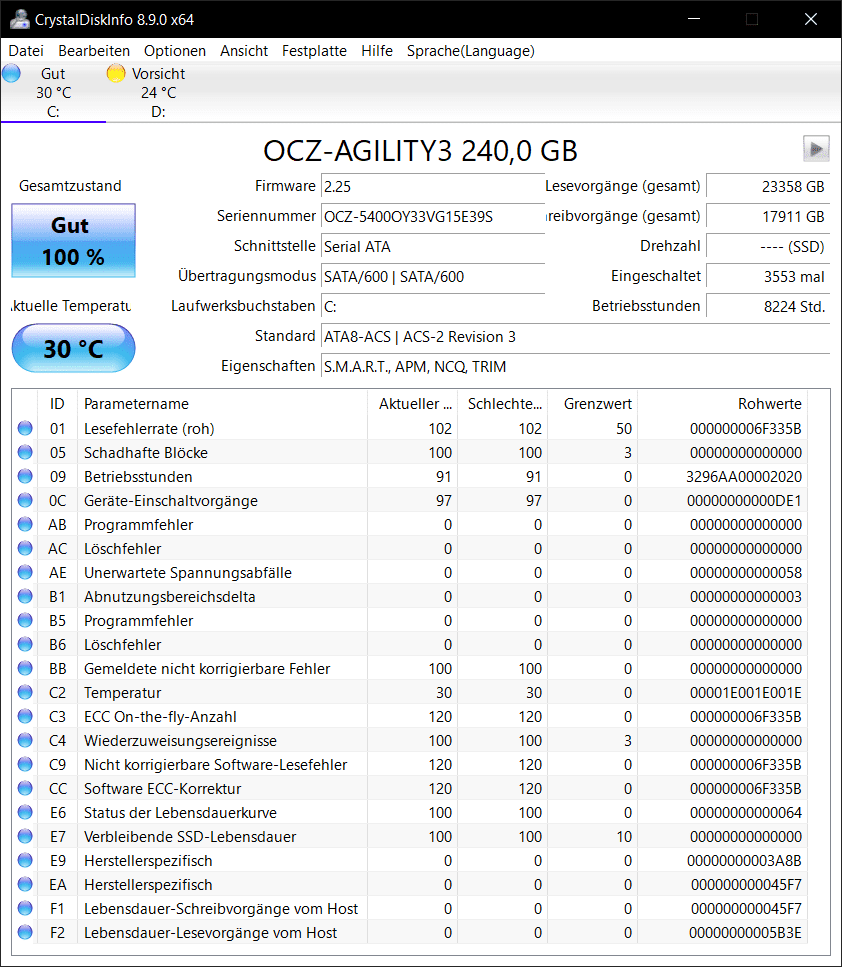Click the Firmware value field
842x967 pixels.
pyautogui.click(x=432, y=186)
